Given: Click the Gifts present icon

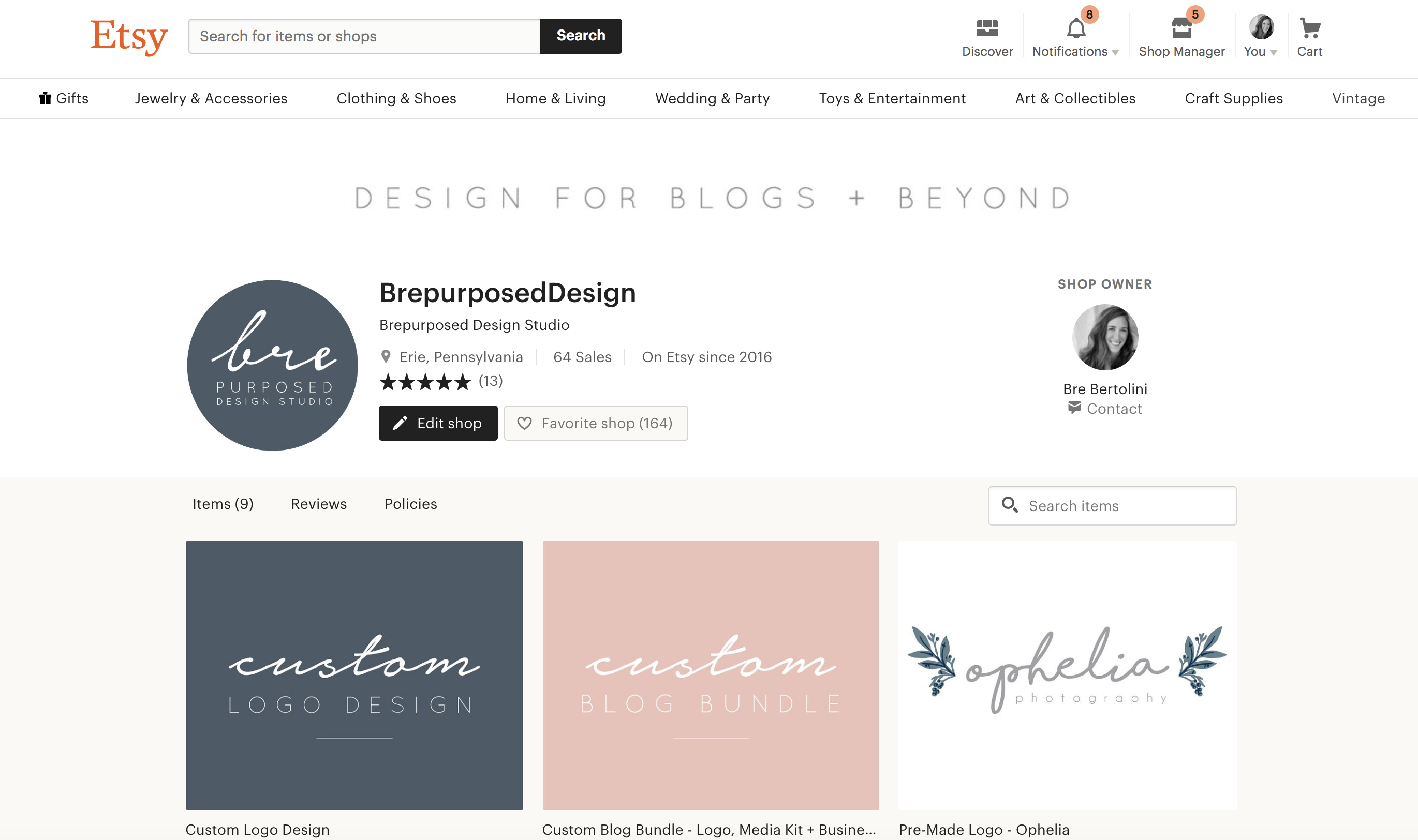Looking at the screenshot, I should (45, 98).
